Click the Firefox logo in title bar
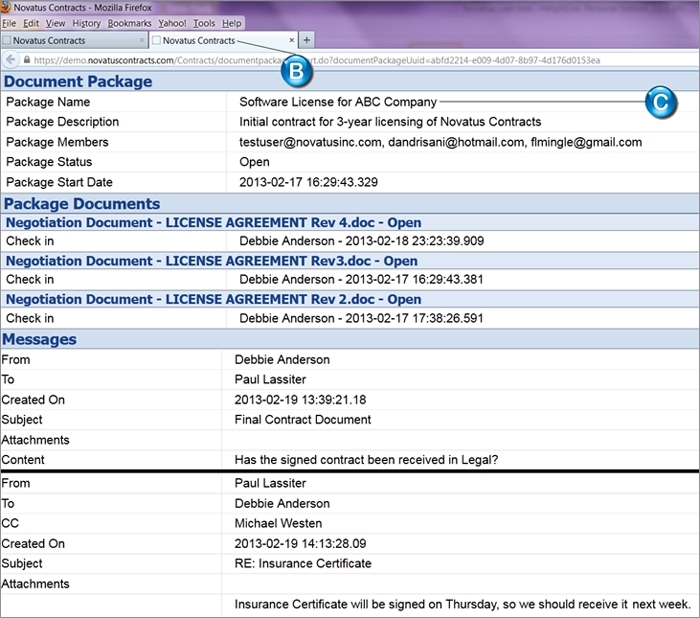Screen dimensions: 700x618 (6, 7)
